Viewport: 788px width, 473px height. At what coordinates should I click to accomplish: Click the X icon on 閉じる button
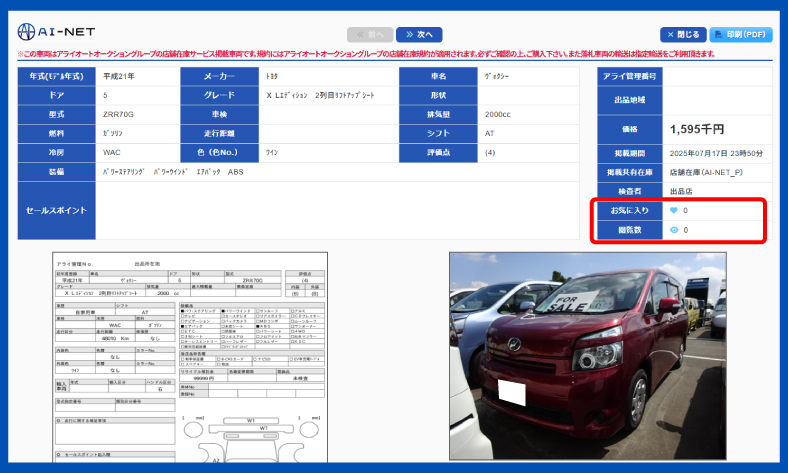670,34
